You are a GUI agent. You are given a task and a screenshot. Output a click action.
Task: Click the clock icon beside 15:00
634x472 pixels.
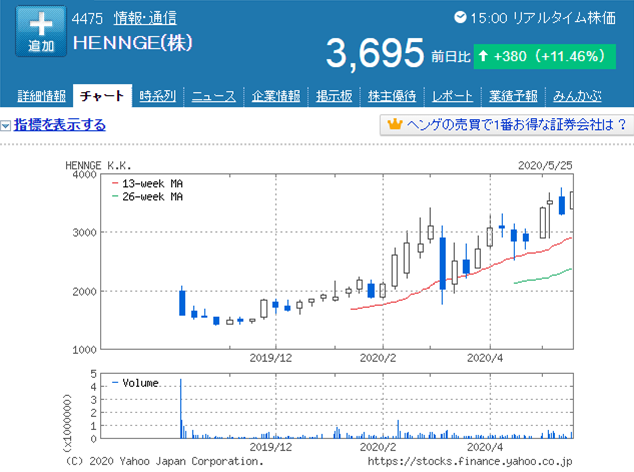click(x=460, y=17)
